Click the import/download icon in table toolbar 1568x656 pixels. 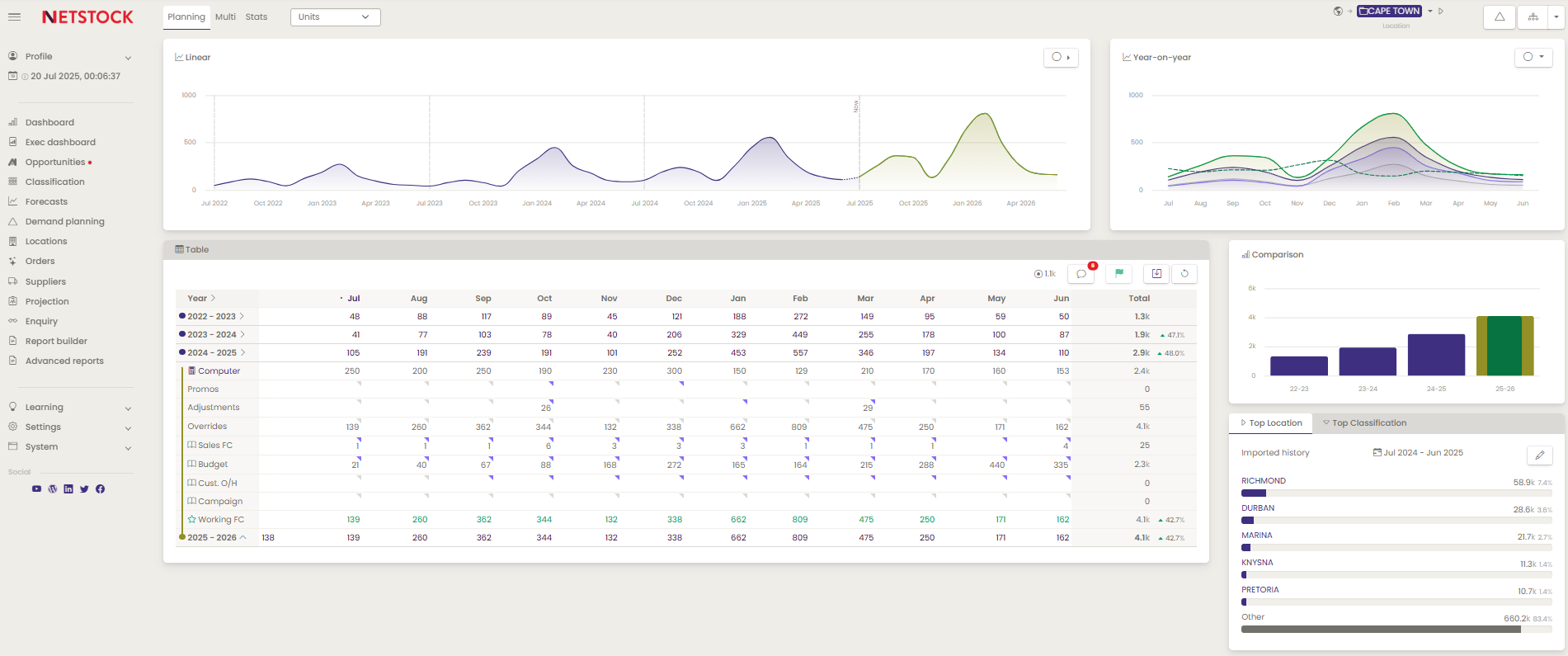coord(1156,274)
